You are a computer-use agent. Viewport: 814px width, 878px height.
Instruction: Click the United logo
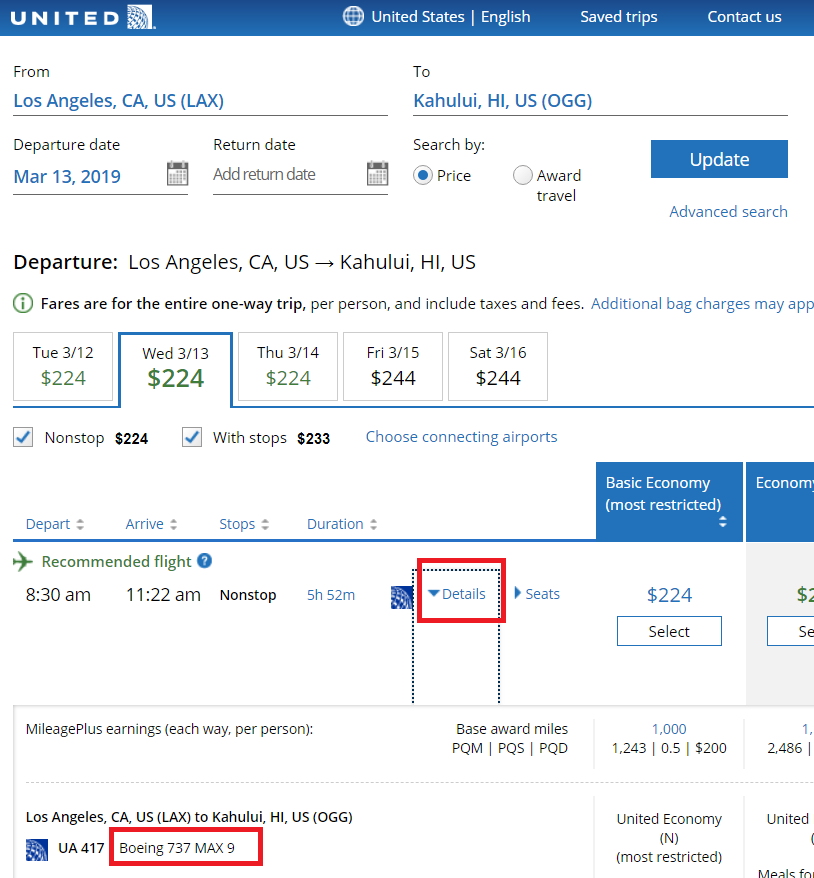point(83,17)
